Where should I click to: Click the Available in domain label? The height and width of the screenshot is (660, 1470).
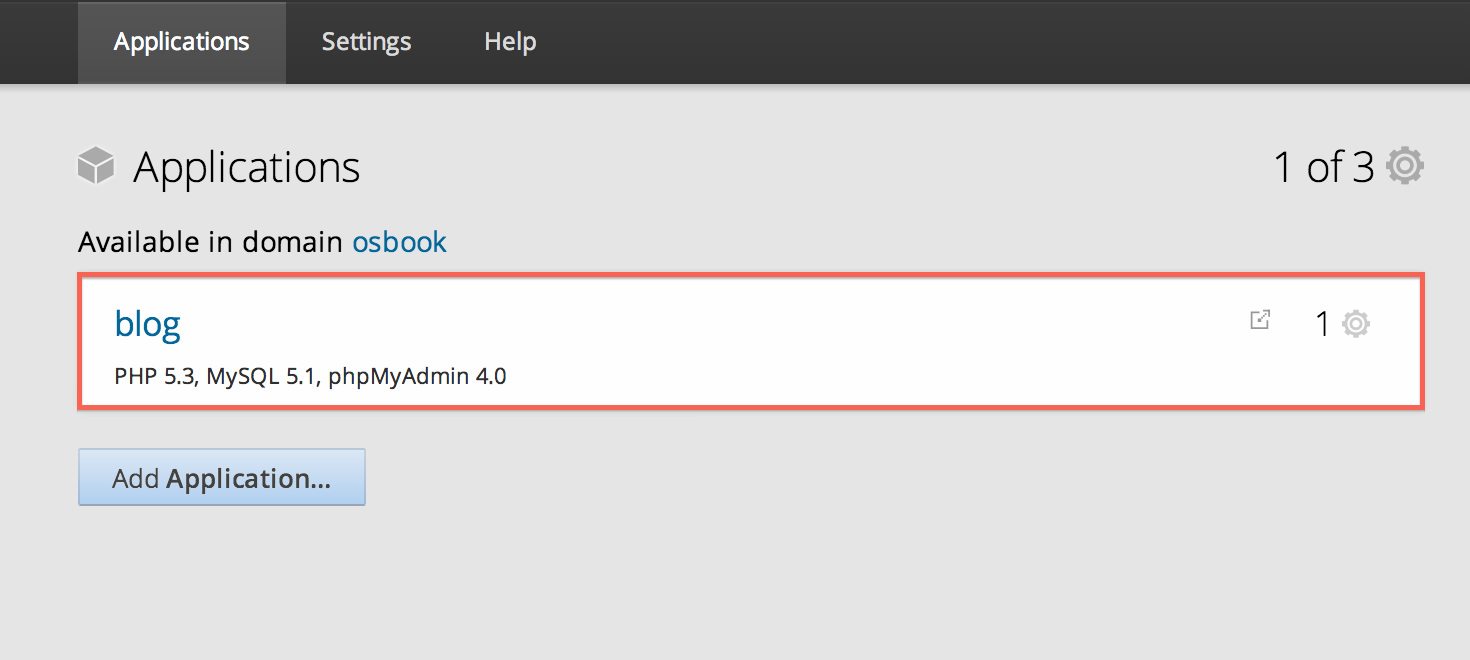pyautogui.click(x=210, y=242)
